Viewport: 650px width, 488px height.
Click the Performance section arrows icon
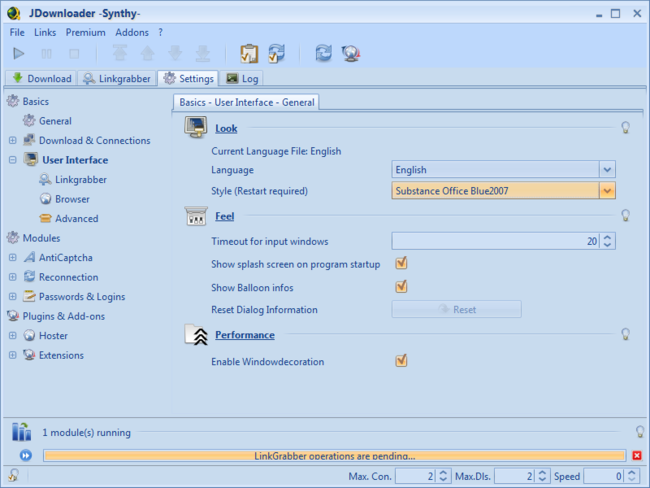point(196,335)
